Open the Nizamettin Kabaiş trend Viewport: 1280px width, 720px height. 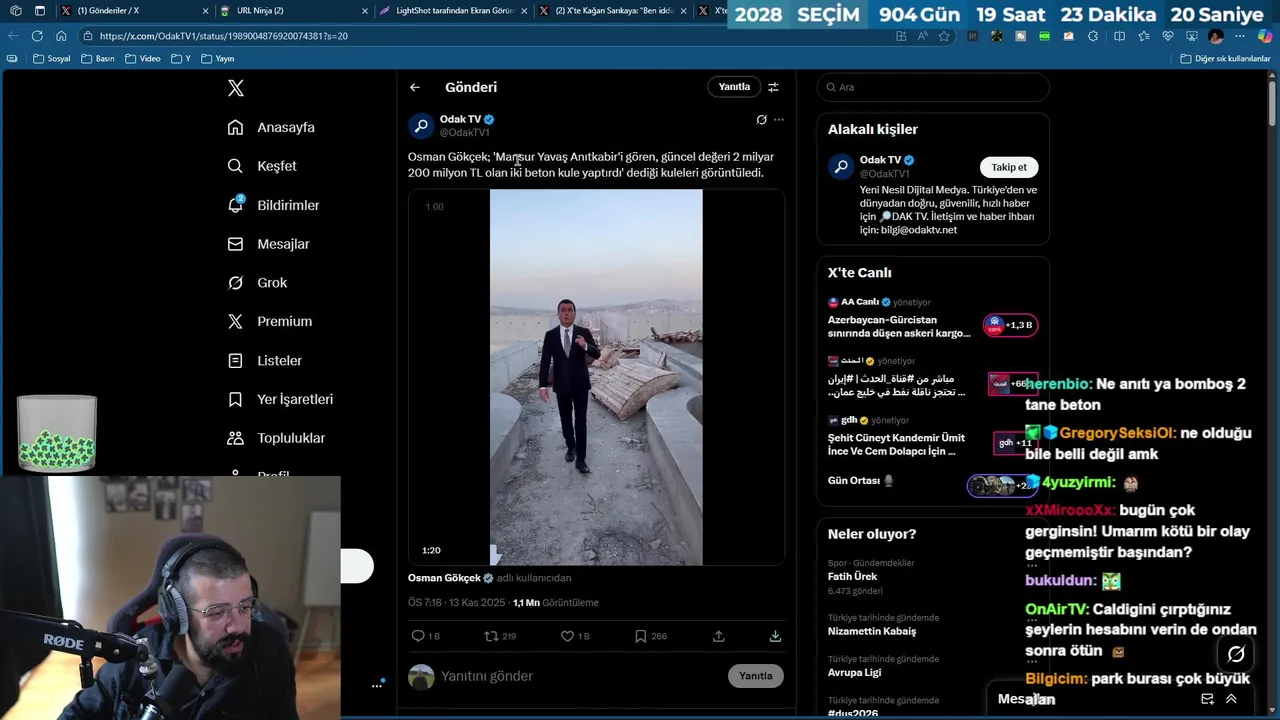932,625
